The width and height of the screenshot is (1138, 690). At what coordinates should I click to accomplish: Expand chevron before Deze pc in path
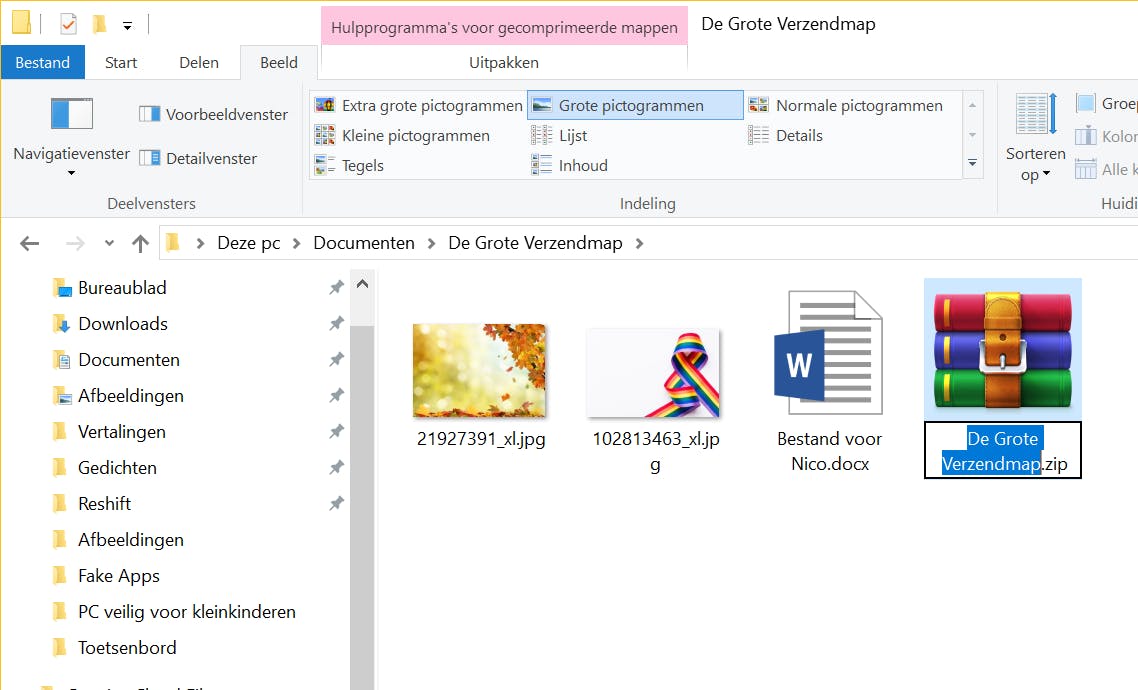200,243
